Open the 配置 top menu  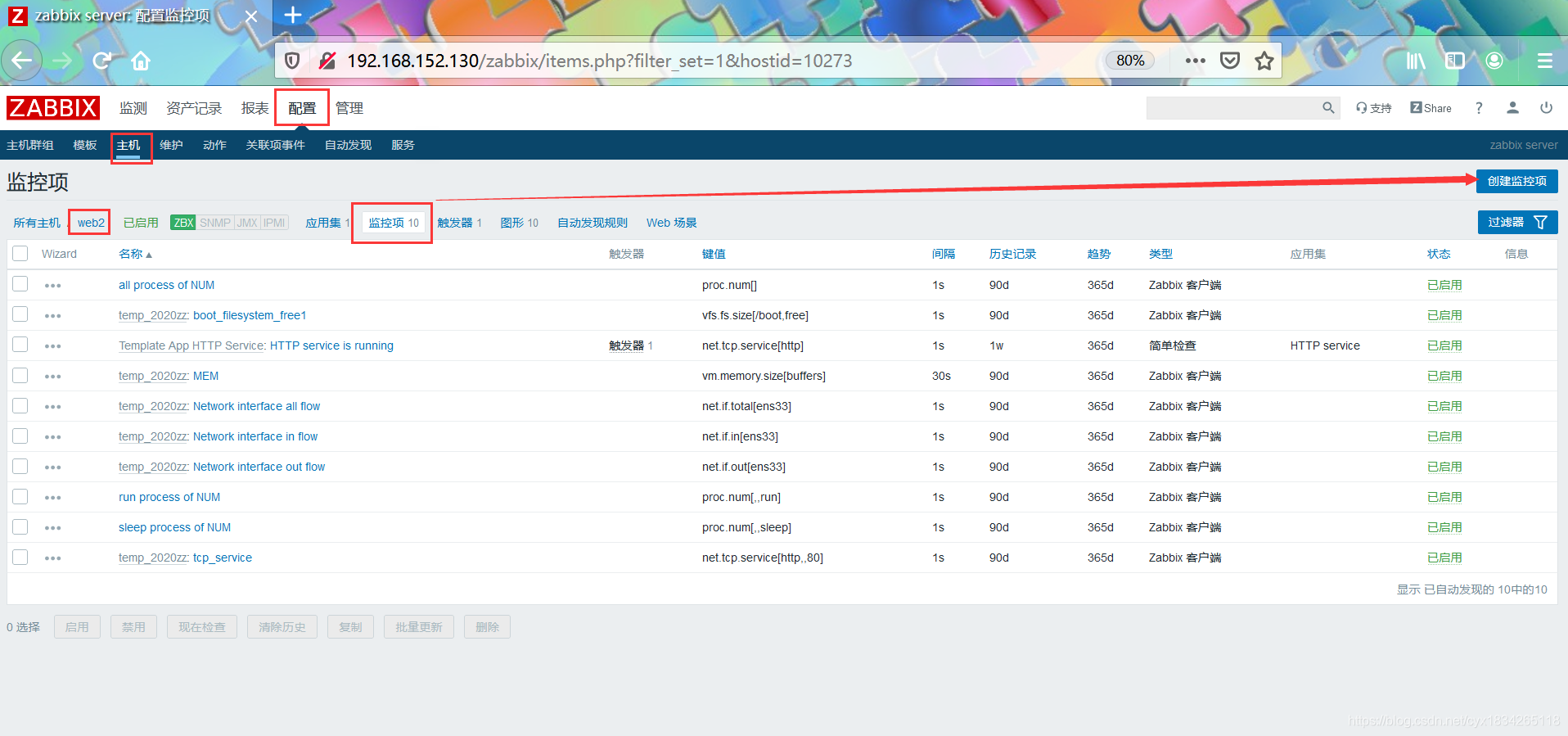[302, 108]
